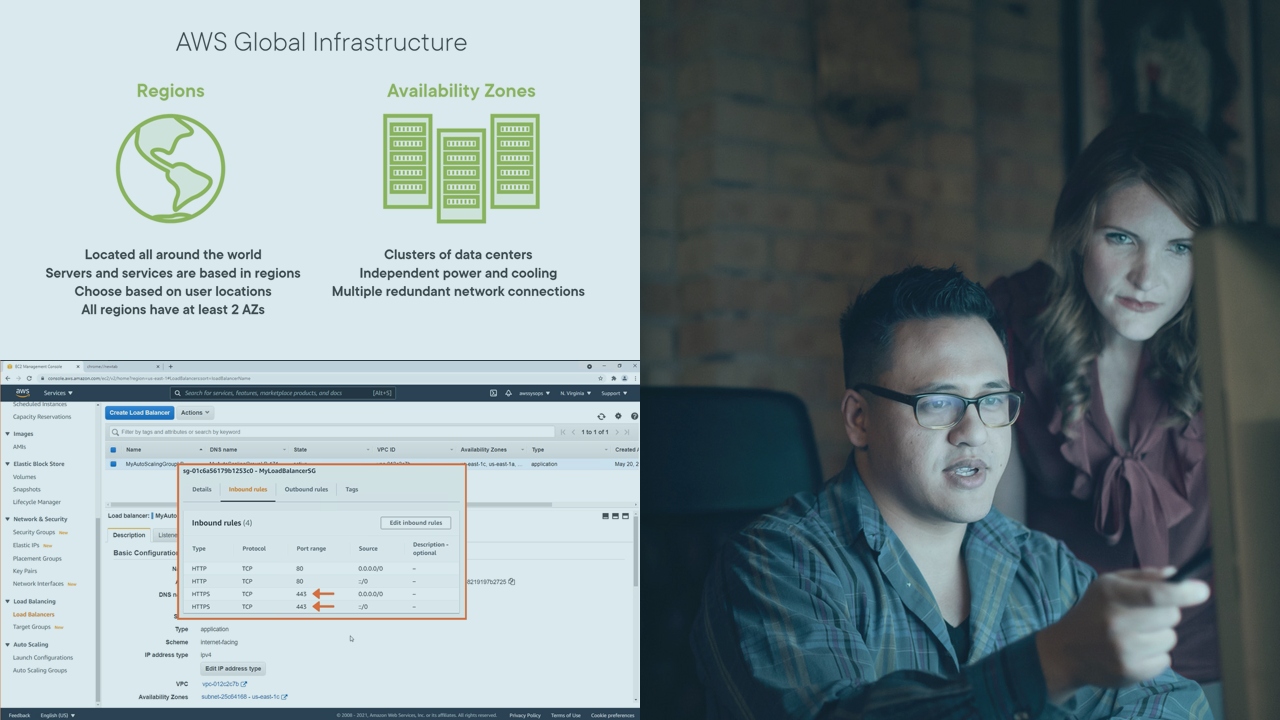Click the Create Load Balancer button
The width and height of the screenshot is (1280, 720).
click(139, 413)
